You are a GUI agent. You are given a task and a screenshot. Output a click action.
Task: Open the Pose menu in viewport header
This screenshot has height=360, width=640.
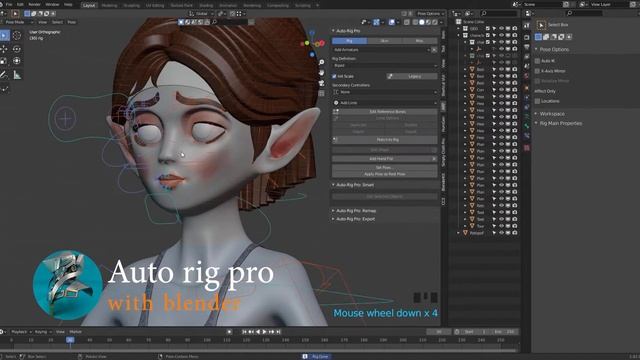click(71, 22)
